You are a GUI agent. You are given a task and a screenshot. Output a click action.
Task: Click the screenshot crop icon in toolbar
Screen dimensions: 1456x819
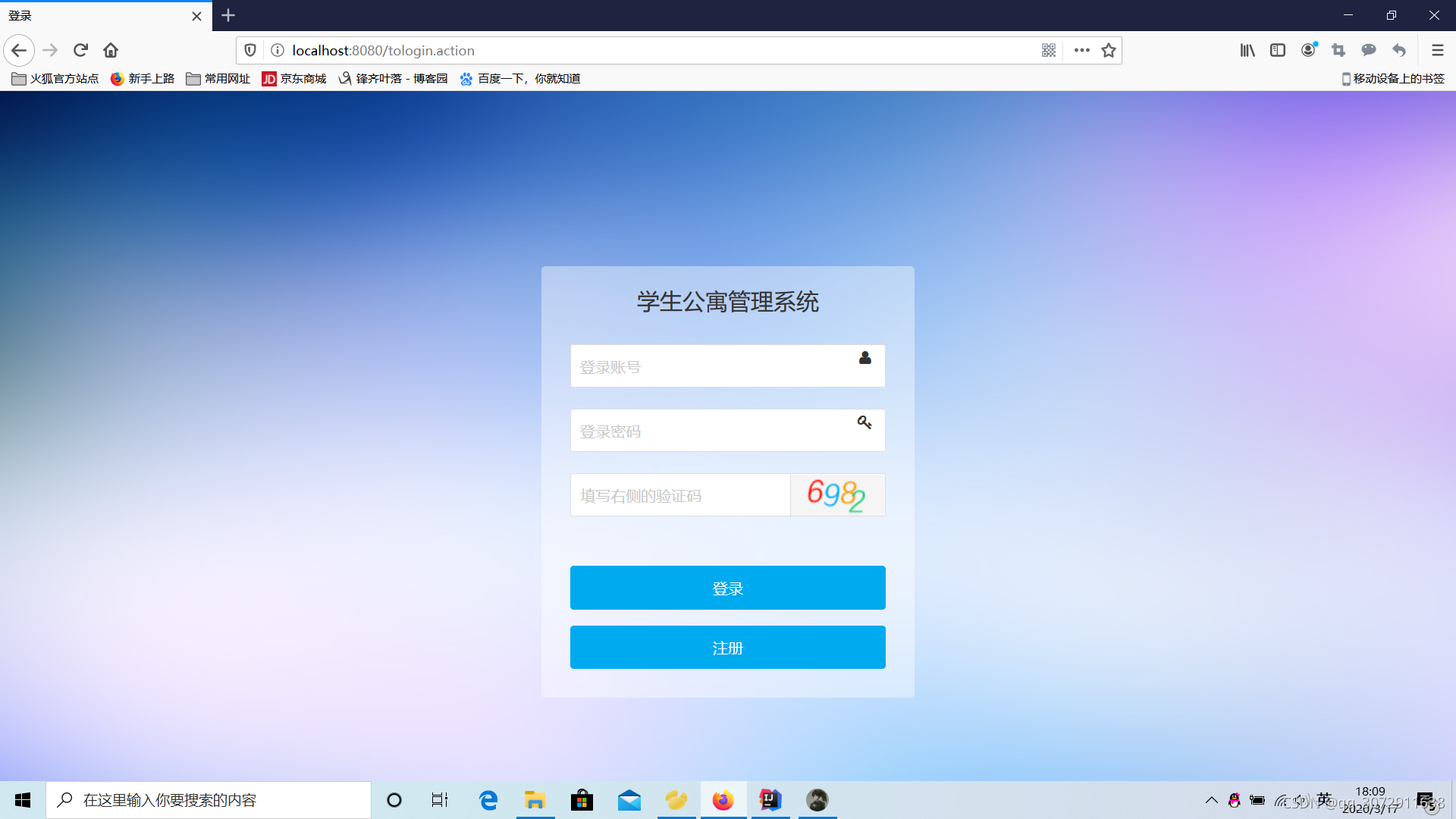(x=1338, y=50)
